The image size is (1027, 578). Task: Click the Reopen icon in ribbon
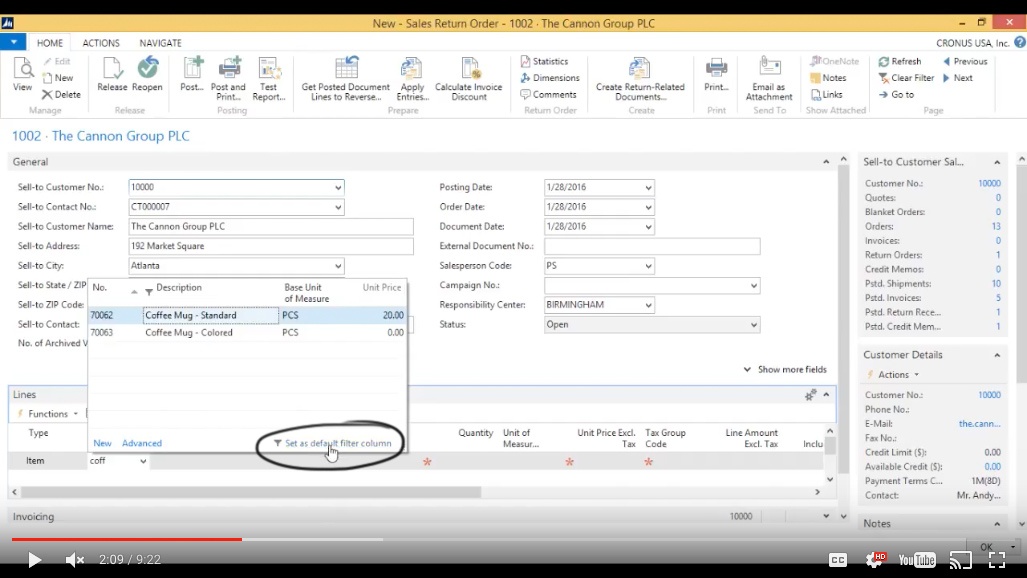coord(147,74)
